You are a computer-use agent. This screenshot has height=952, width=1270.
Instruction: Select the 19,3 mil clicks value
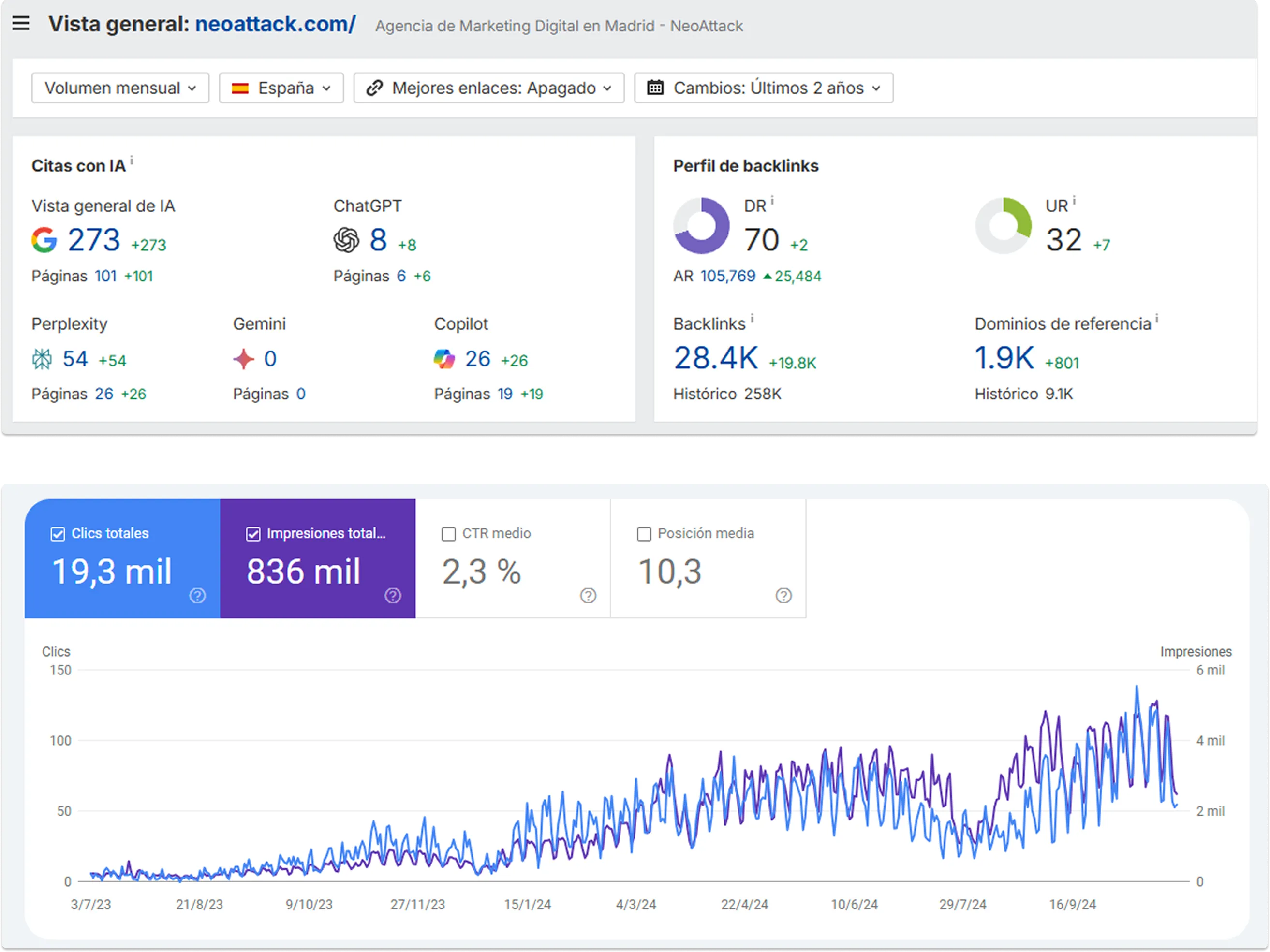pyautogui.click(x=112, y=572)
